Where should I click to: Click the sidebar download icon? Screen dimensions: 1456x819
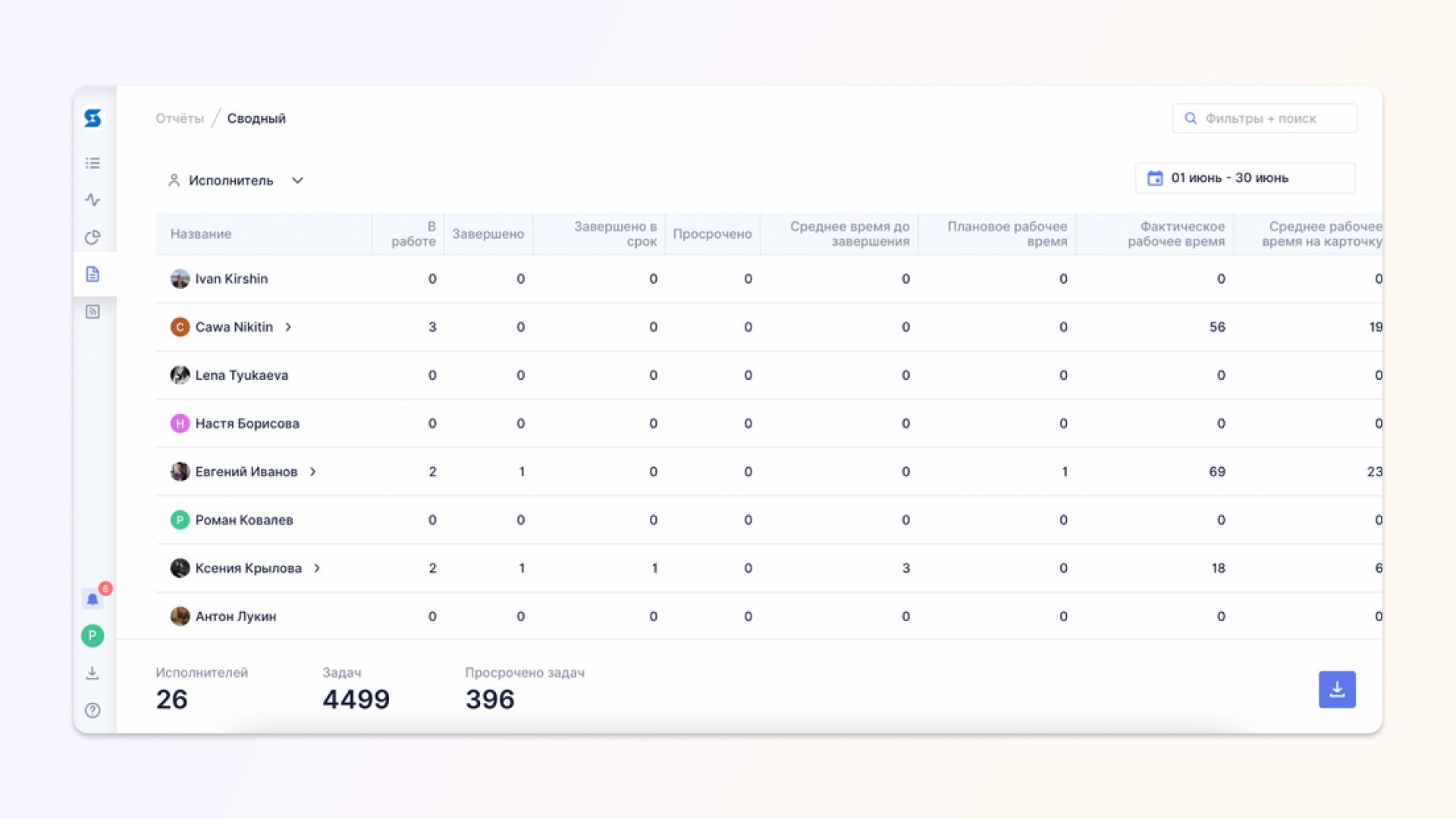tap(93, 673)
